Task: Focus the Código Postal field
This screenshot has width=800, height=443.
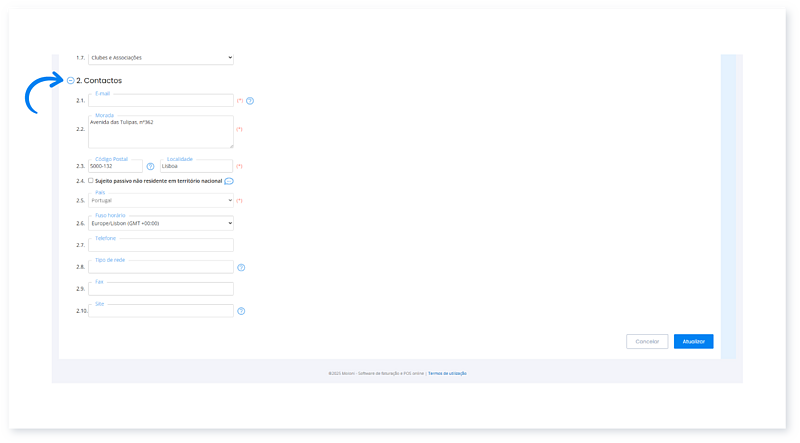Action: coord(115,166)
